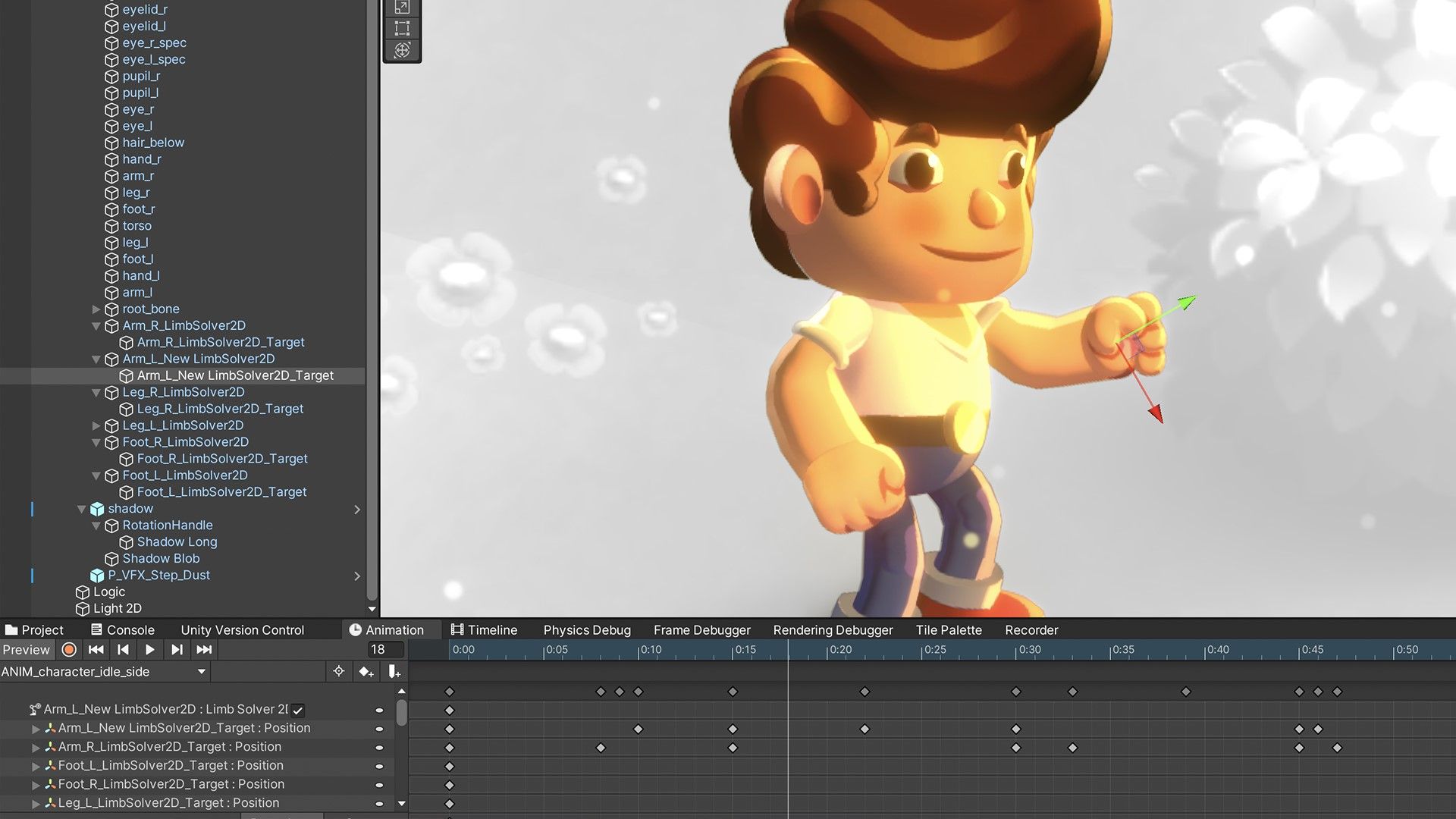Click the Foot_L_LimbSolver2D_Target Position keyframe
The height and width of the screenshot is (819, 1456).
tap(450, 766)
